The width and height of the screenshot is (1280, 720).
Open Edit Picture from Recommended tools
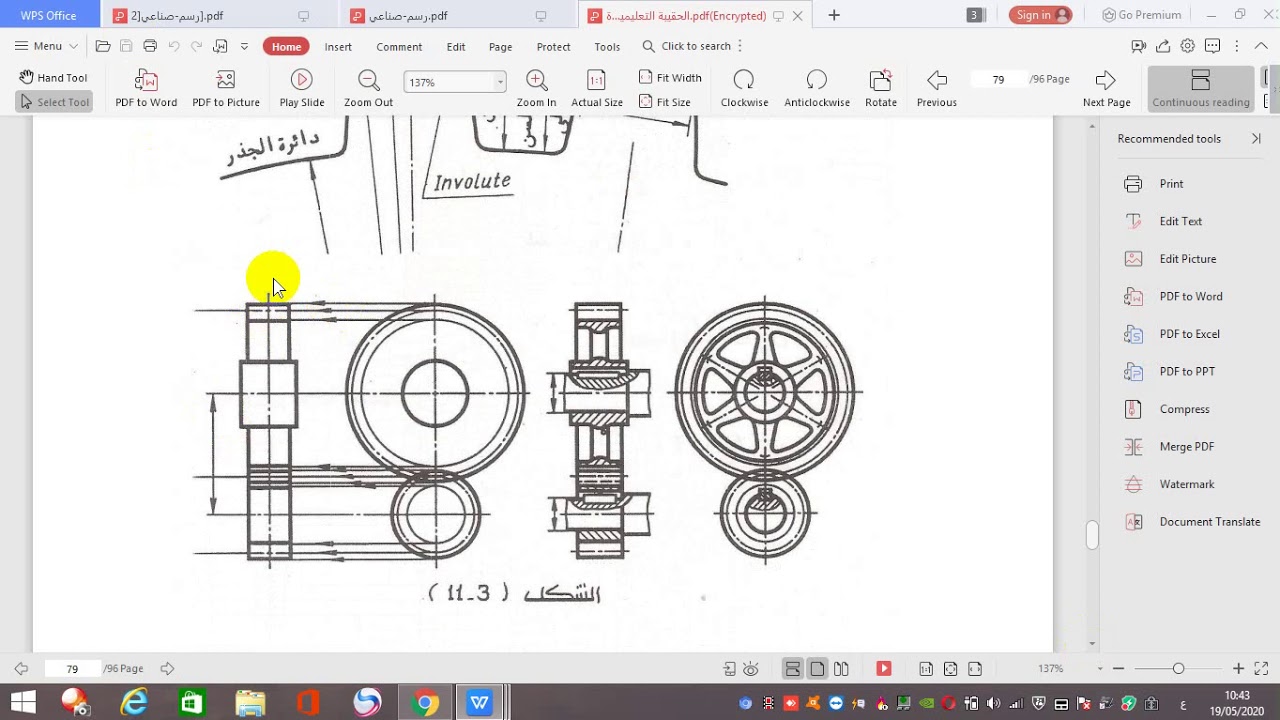[1188, 259]
